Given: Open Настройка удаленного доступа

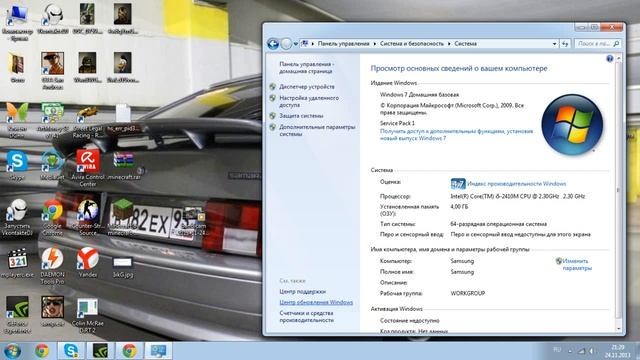Looking at the screenshot, I should [x=309, y=102].
